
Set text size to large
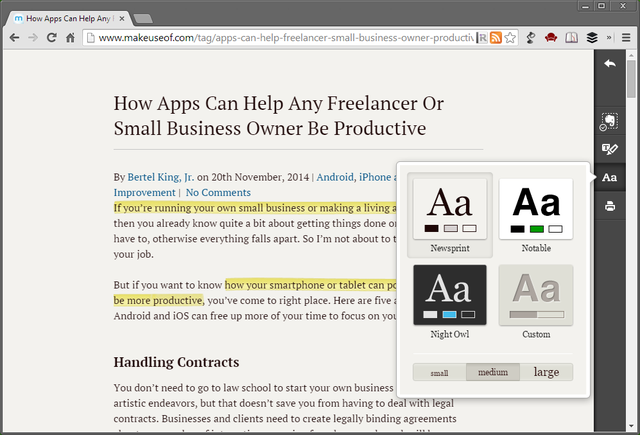pyautogui.click(x=546, y=373)
